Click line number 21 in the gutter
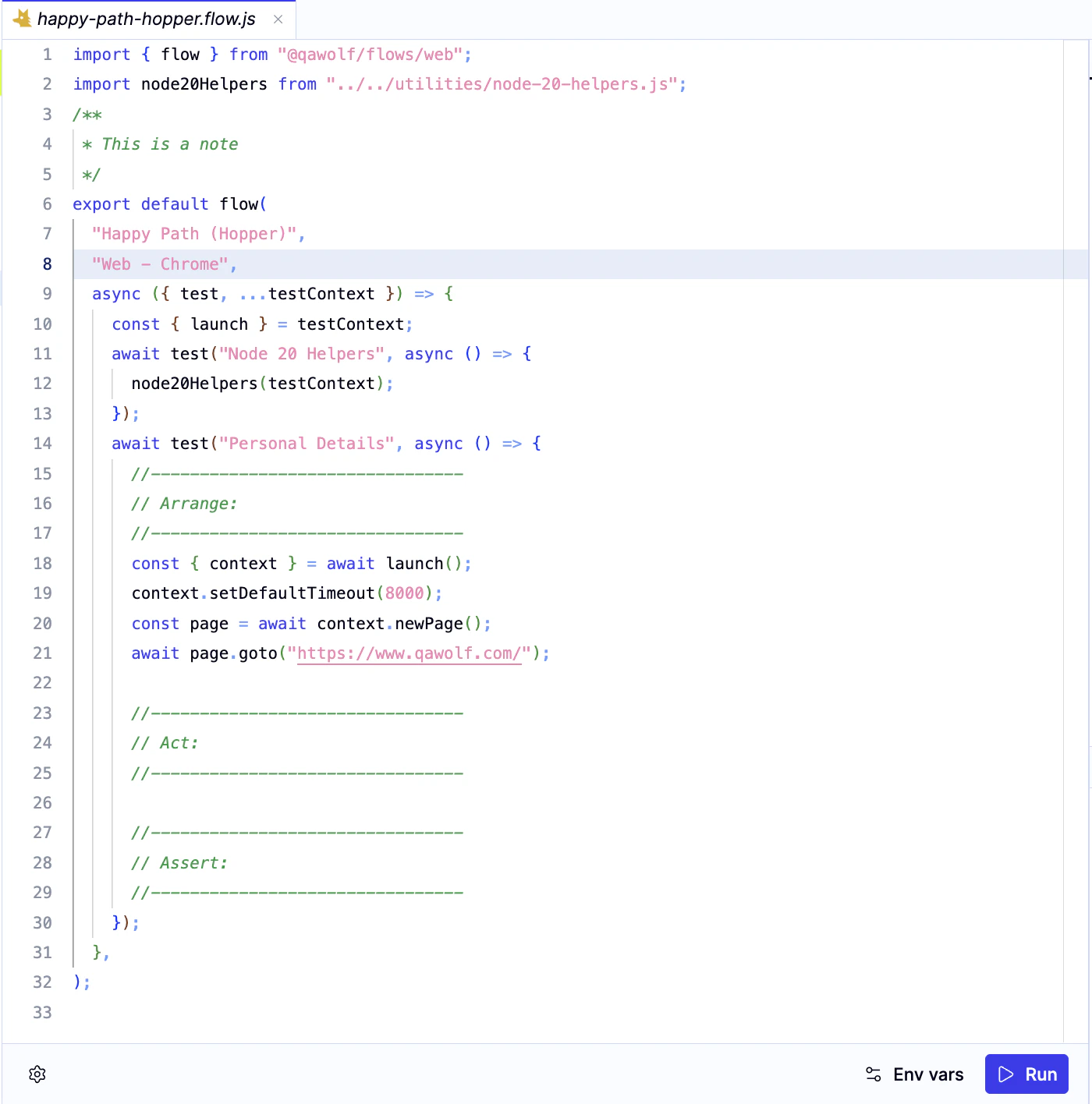The image size is (1092, 1104). coord(42,653)
